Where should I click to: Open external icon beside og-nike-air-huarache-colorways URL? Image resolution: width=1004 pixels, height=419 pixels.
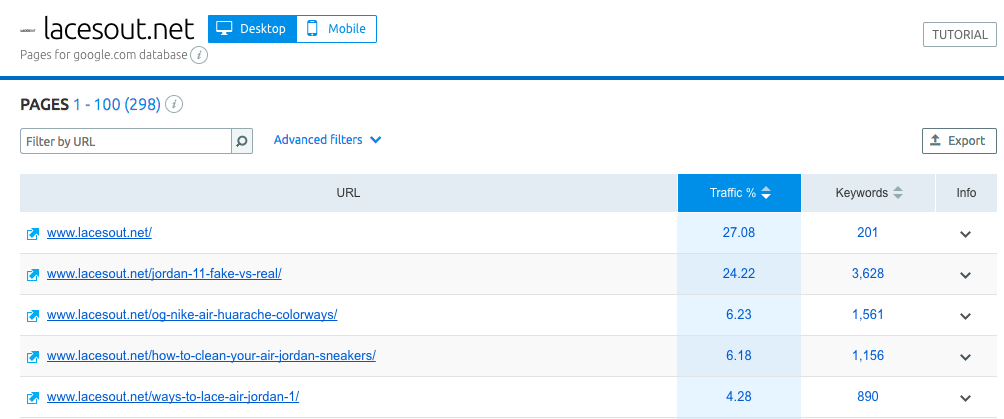(33, 316)
